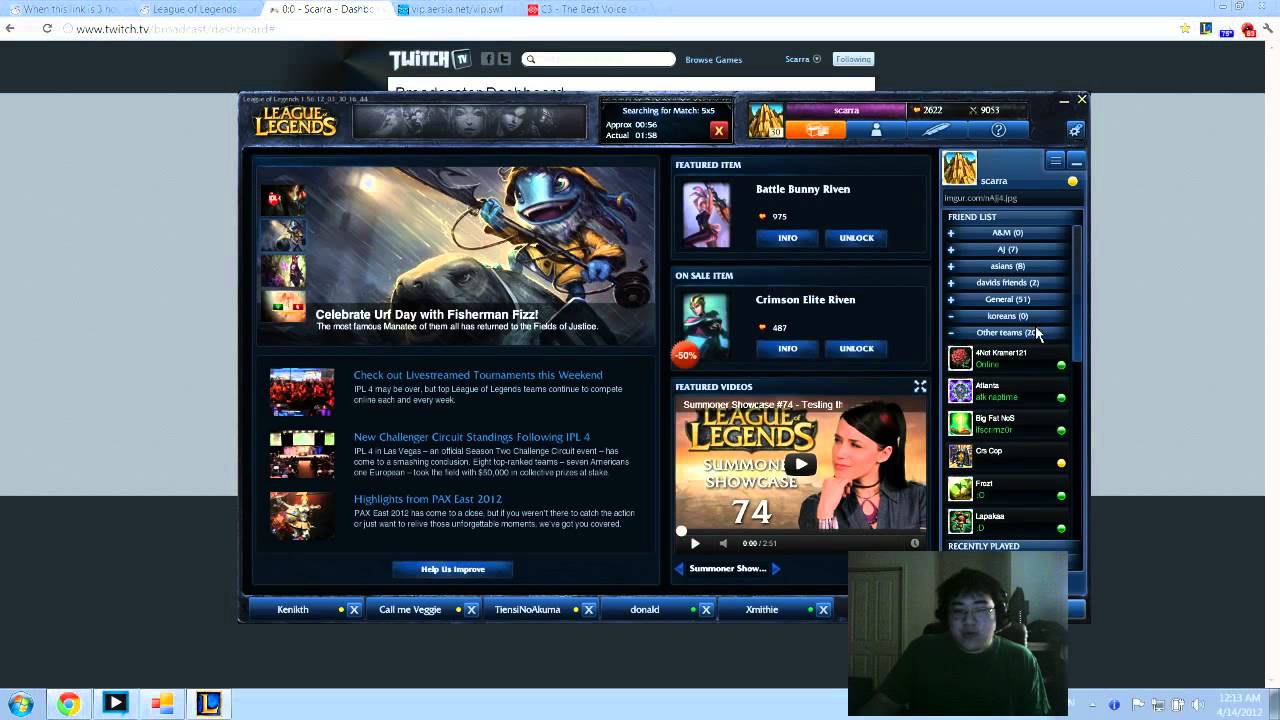
Task: Collapse the Other teams friend group
Action: click(1008, 333)
